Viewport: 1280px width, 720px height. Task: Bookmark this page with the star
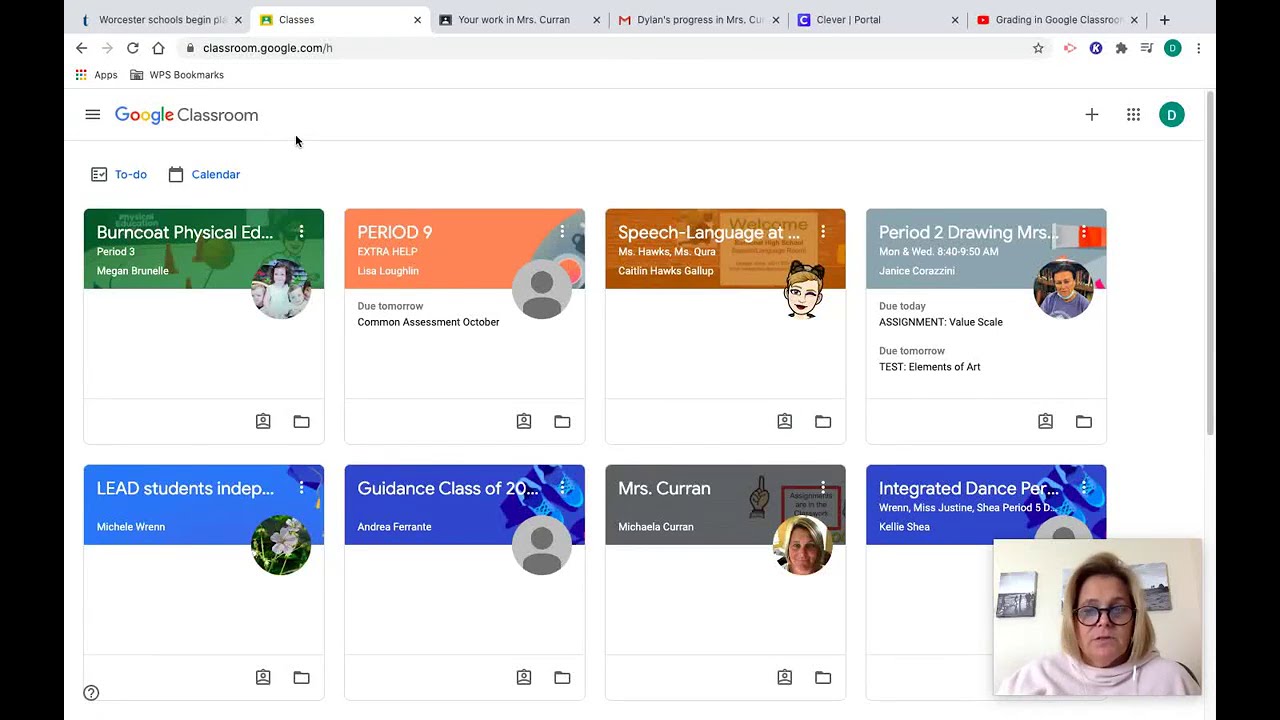coord(1038,48)
